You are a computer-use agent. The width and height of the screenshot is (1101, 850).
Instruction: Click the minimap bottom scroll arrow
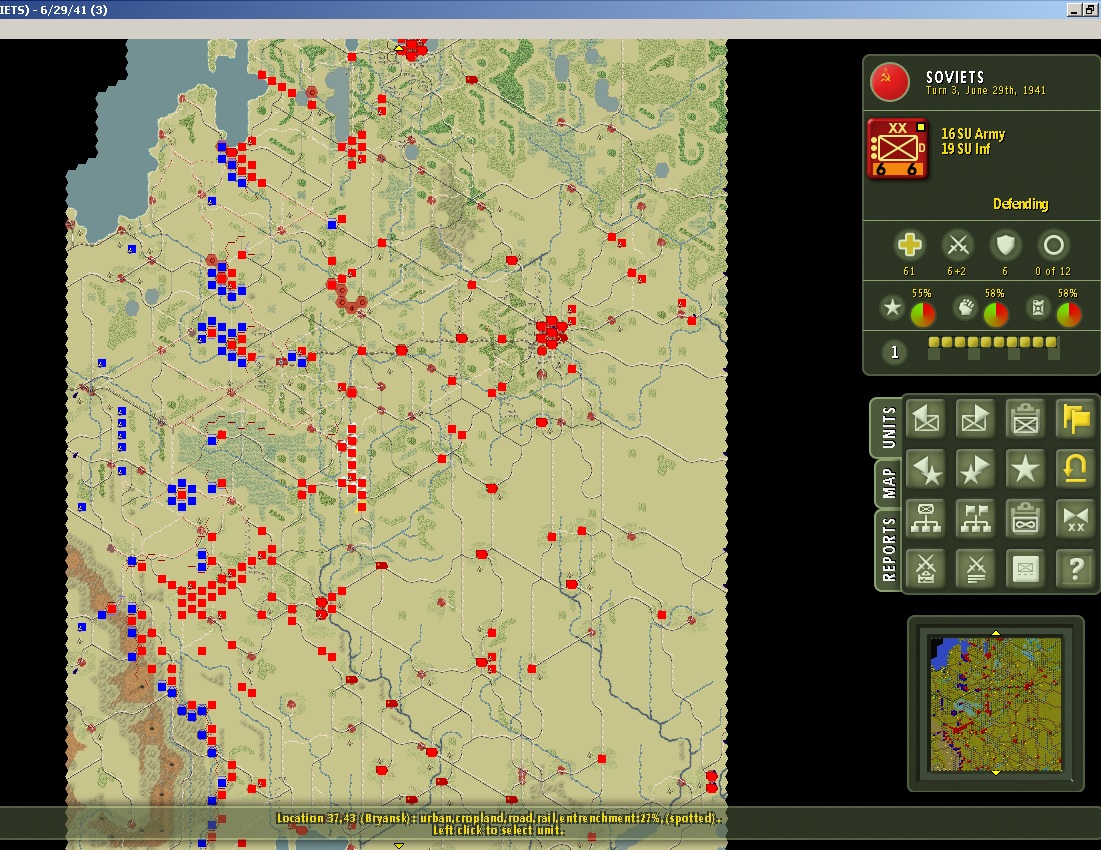[x=996, y=773]
